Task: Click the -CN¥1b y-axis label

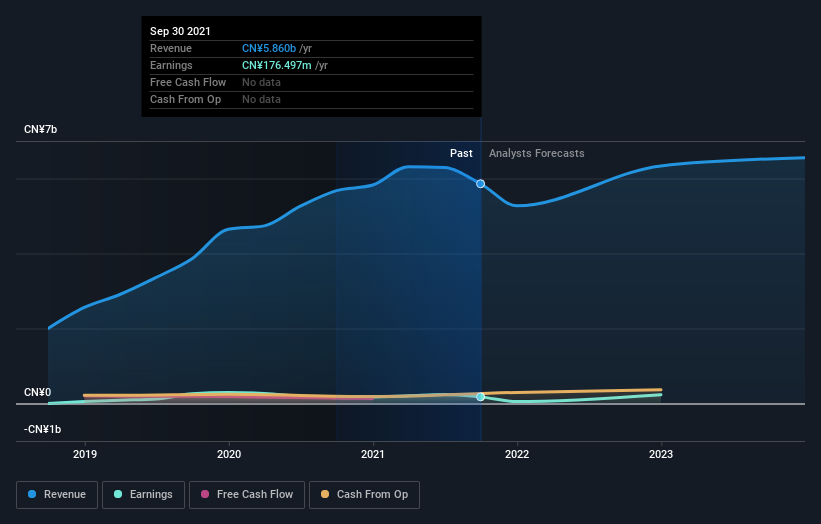Action: (42, 429)
